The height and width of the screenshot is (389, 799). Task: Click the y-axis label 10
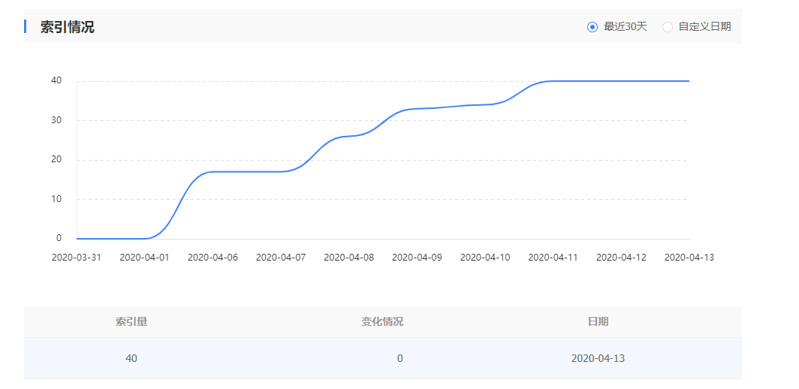(x=56, y=199)
